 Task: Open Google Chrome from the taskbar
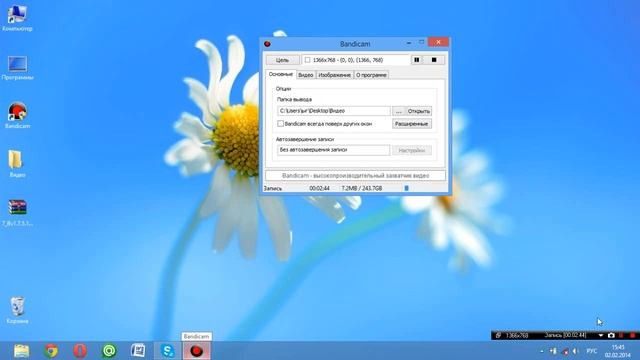tap(51, 351)
